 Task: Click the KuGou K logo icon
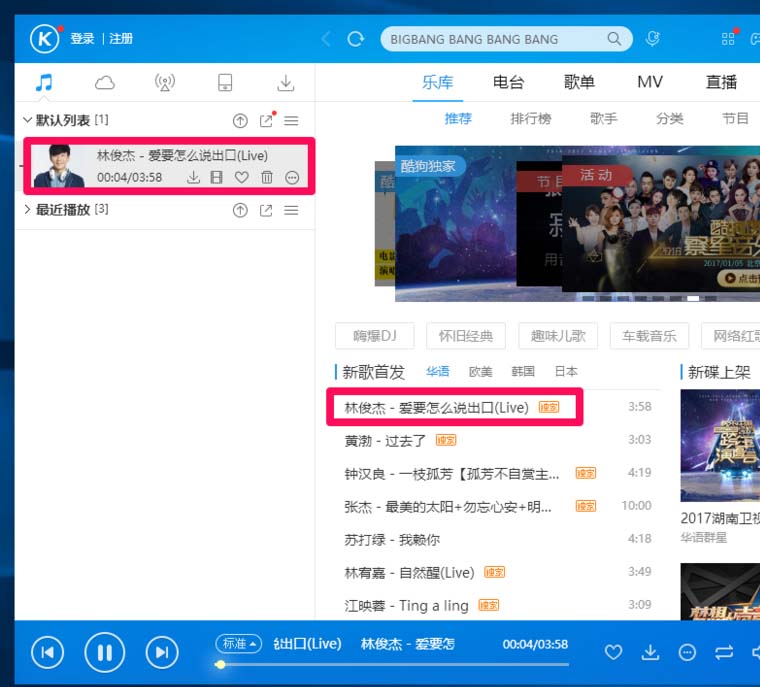tap(45, 39)
